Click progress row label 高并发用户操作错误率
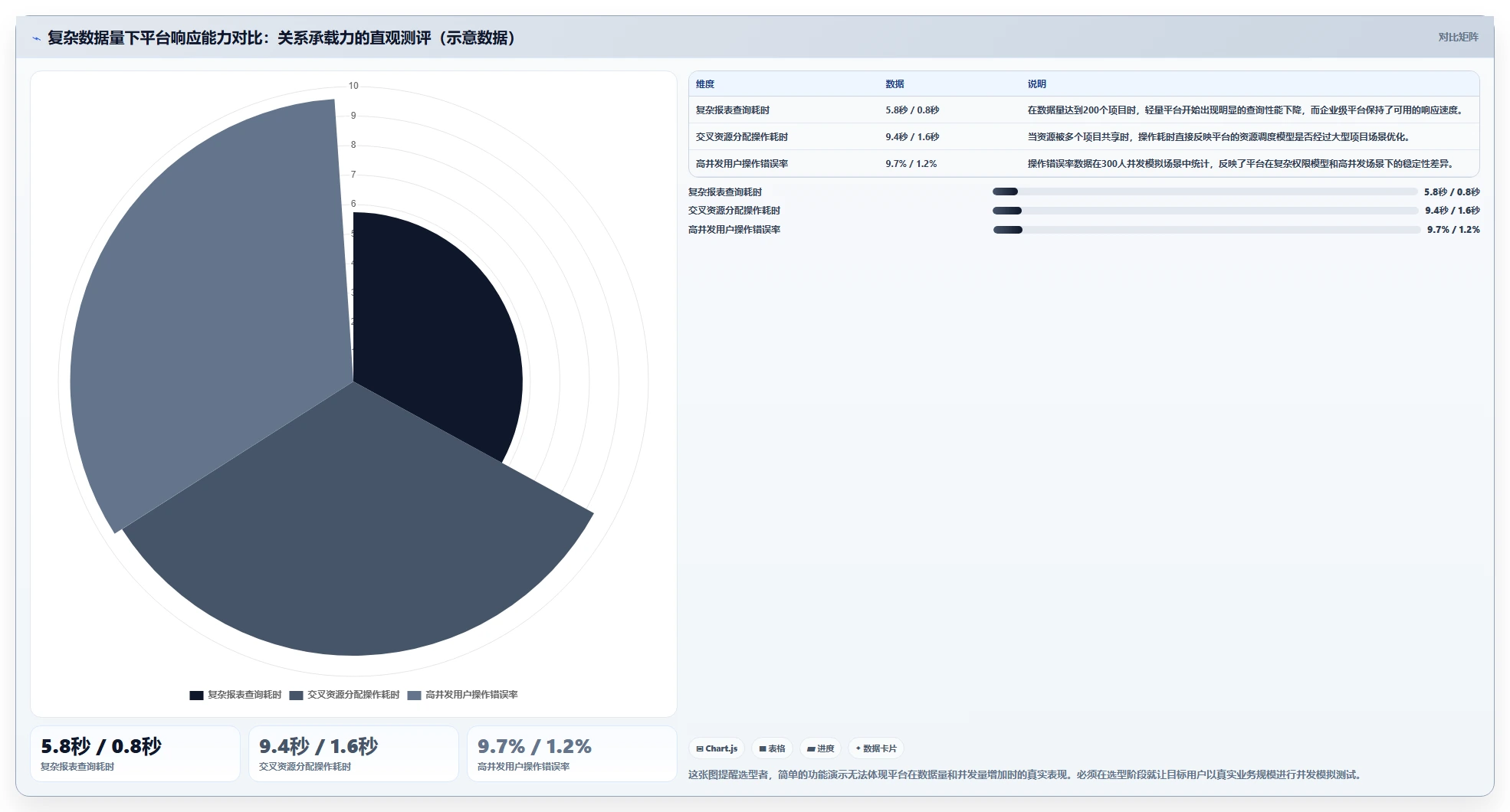Screen dimensions: 1510x812 point(734,230)
